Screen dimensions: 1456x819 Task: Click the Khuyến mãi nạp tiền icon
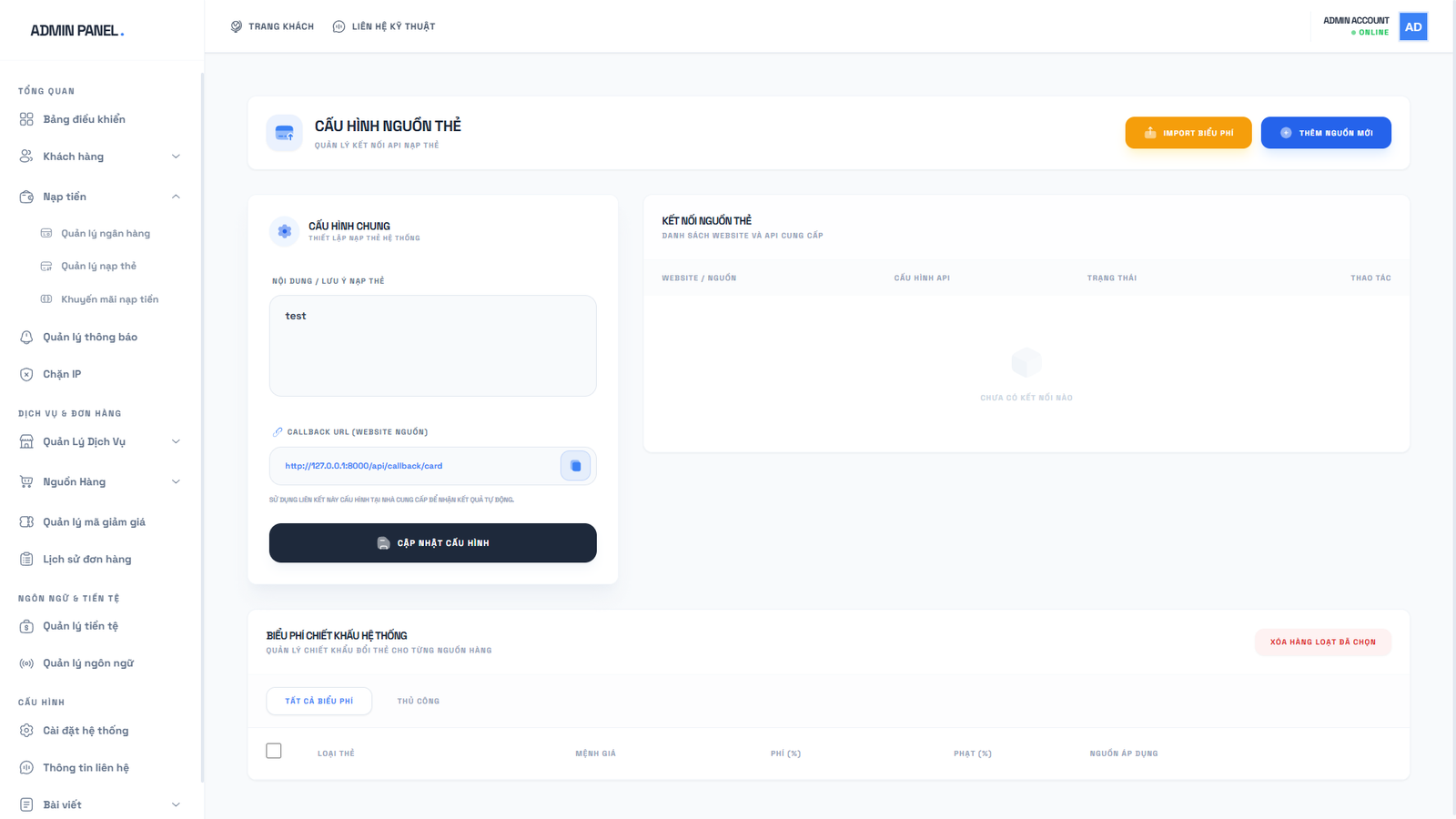[46, 298]
